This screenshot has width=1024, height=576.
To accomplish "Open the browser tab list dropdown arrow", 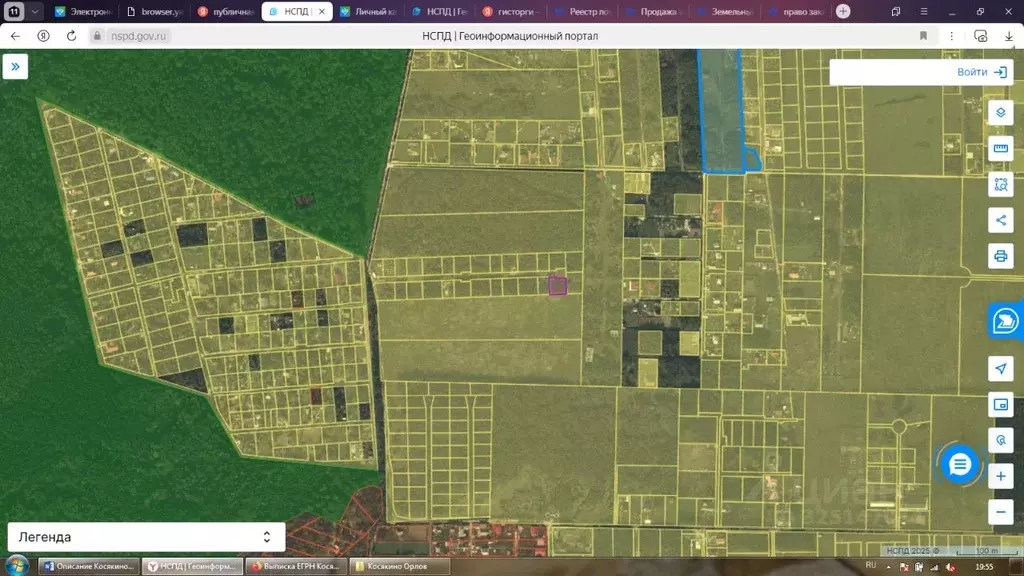I will 36,12.
